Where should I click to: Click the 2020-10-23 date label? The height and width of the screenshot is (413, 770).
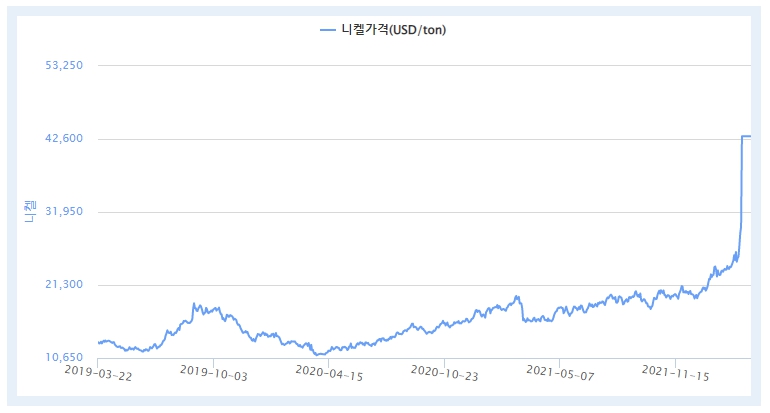point(445,373)
